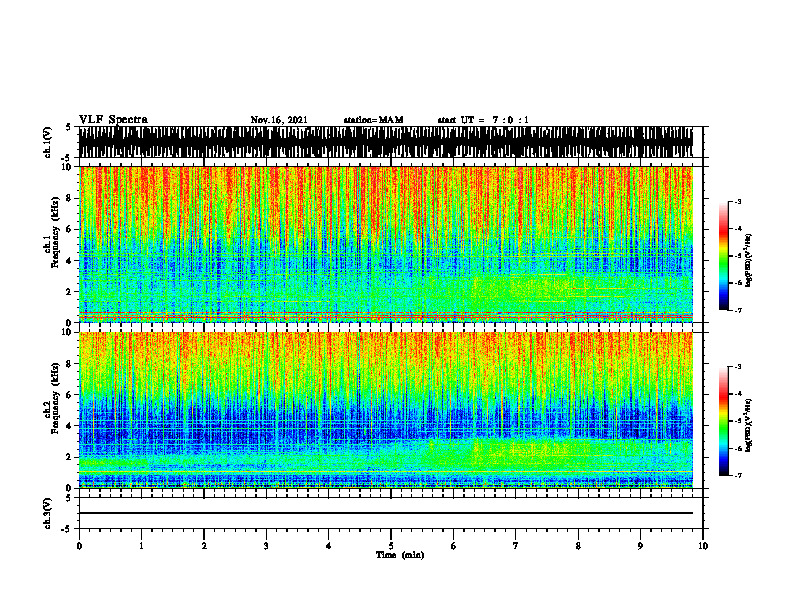The width and height of the screenshot is (792, 612).
Task: Click time axis tick label "1"
Action: tap(141, 546)
